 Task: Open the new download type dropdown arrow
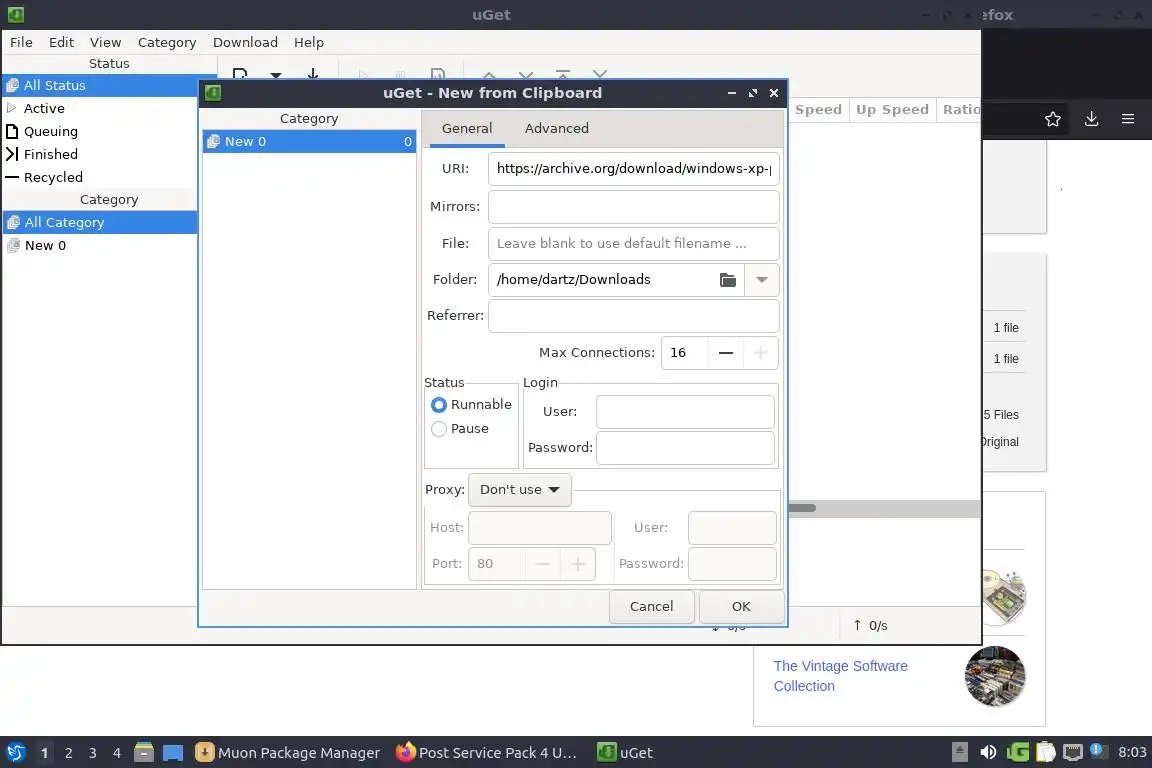276,75
